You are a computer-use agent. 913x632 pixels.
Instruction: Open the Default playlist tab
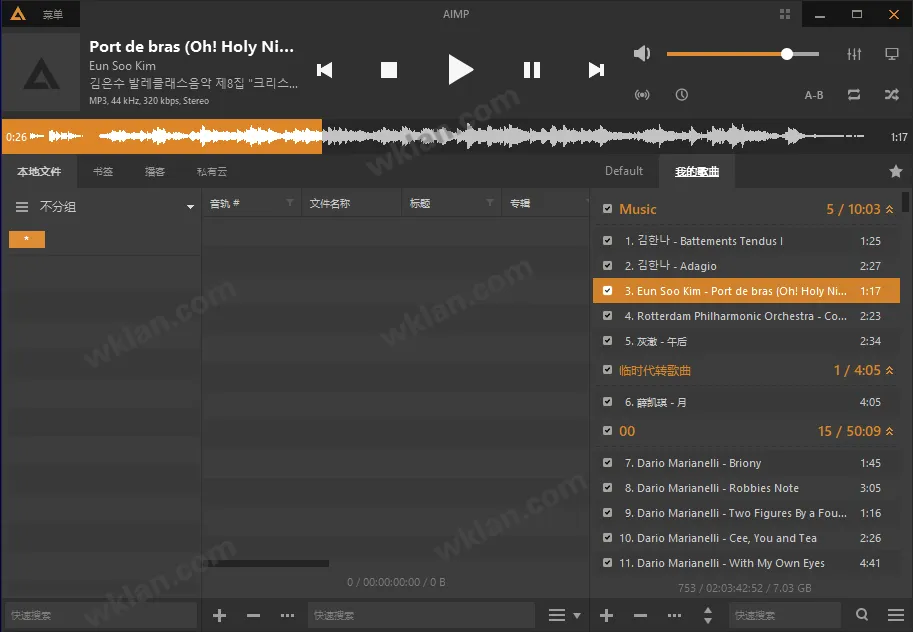pos(624,171)
